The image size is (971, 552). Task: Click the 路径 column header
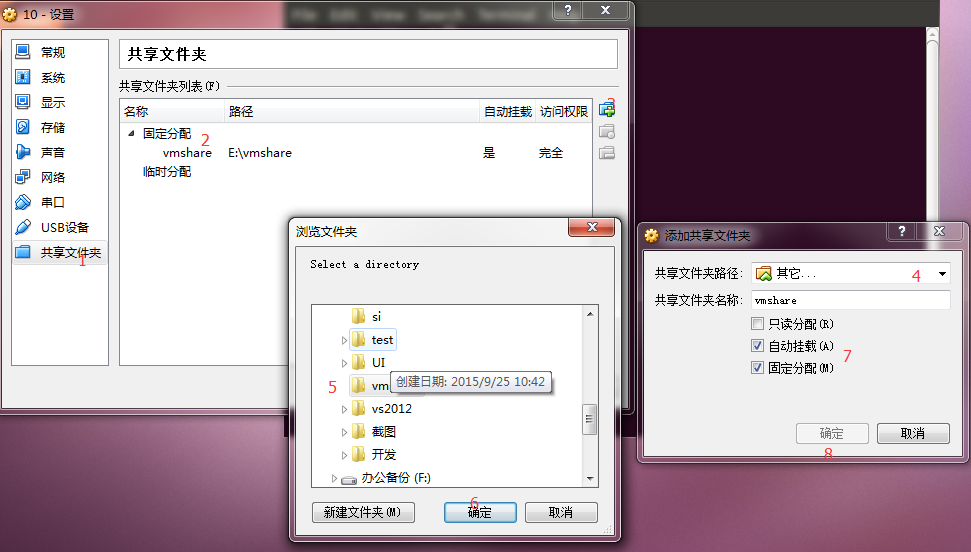(352, 112)
